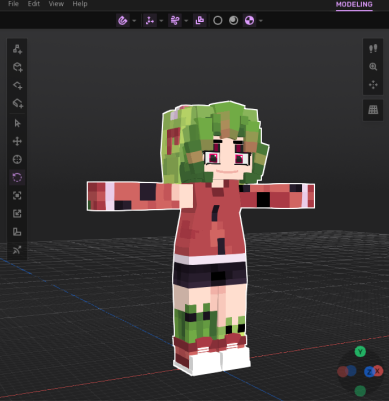The height and width of the screenshot is (401, 389).
Task: Click the magnifier zoom view icon
Action: pos(373,67)
